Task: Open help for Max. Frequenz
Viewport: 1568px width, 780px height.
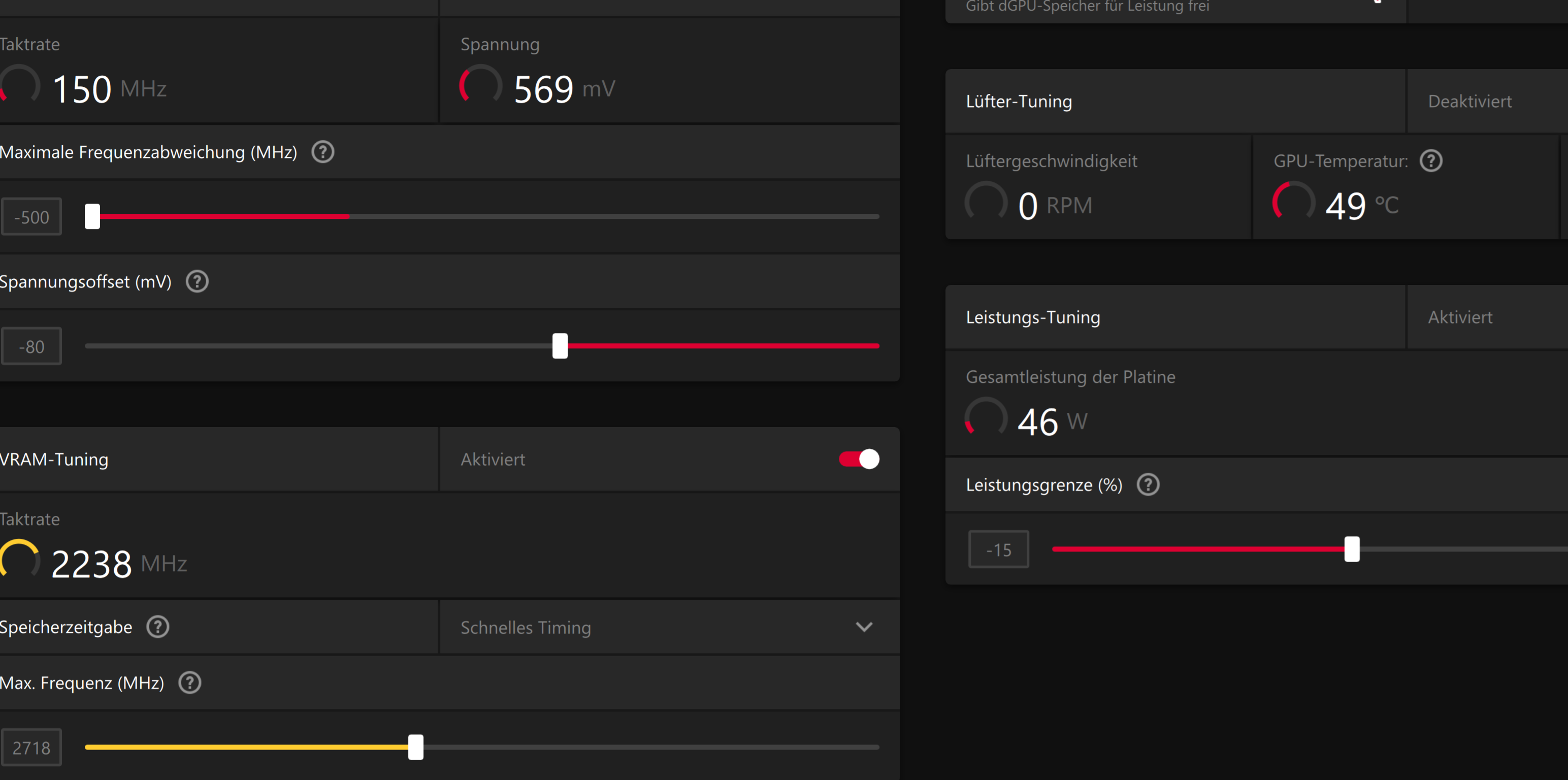Action: pyautogui.click(x=189, y=682)
